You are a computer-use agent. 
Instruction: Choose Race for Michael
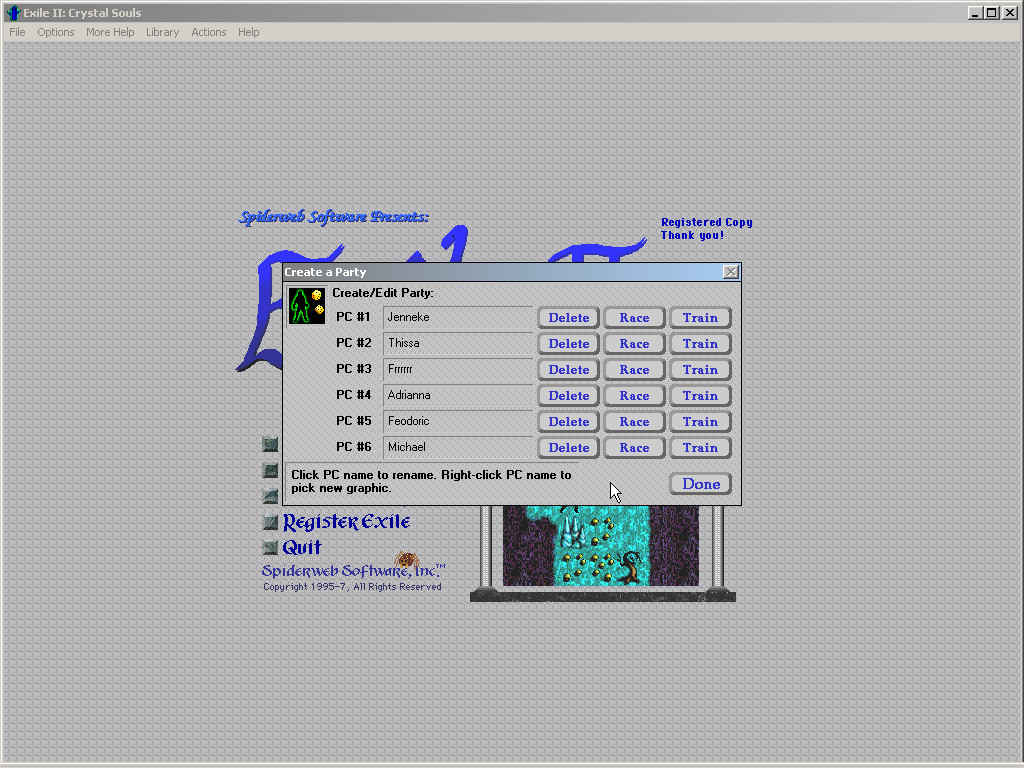click(634, 449)
